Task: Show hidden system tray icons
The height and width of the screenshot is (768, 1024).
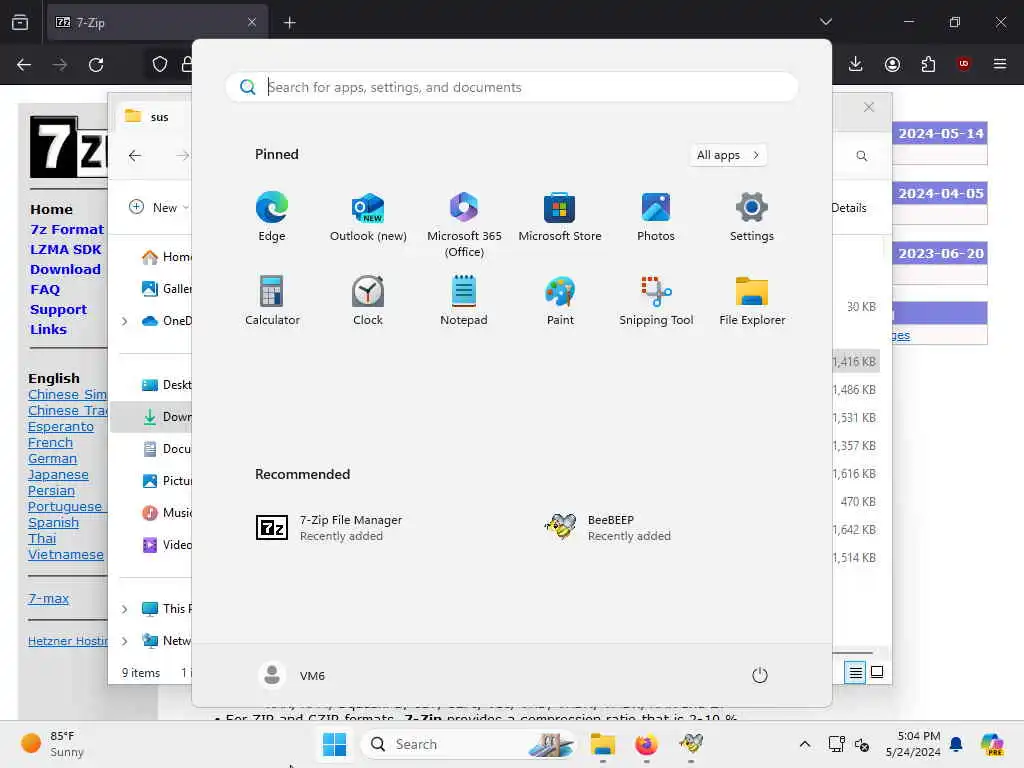Action: [x=805, y=744]
